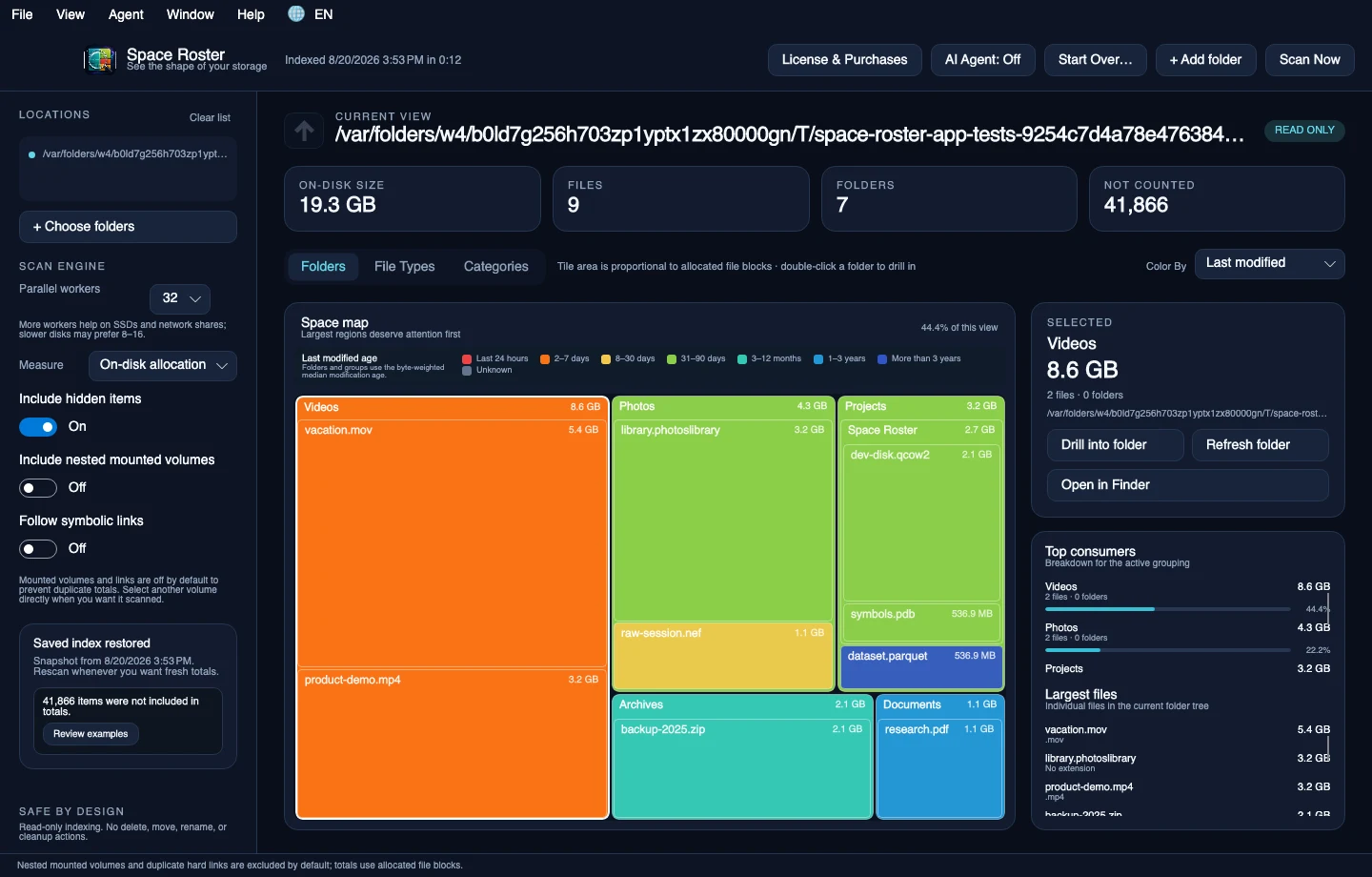Click Refresh folder button
The height and width of the screenshot is (877, 1372).
(x=1260, y=445)
